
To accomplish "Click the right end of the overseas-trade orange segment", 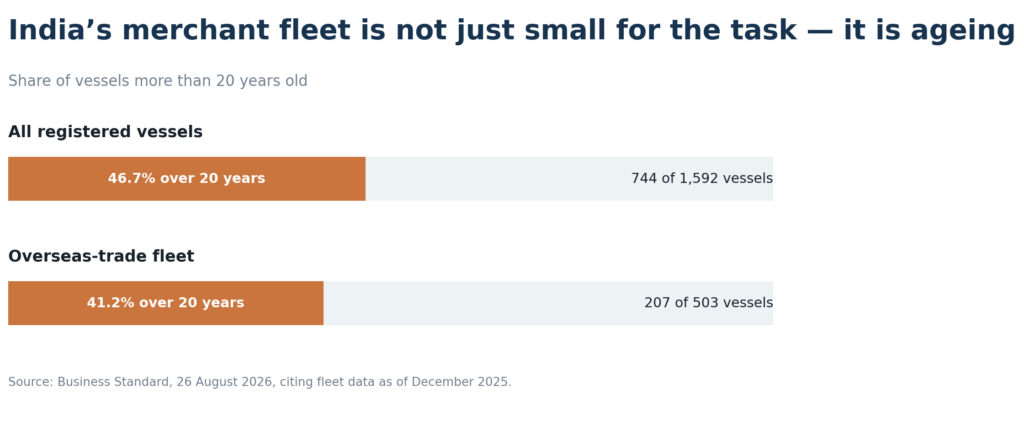I will [x=321, y=303].
